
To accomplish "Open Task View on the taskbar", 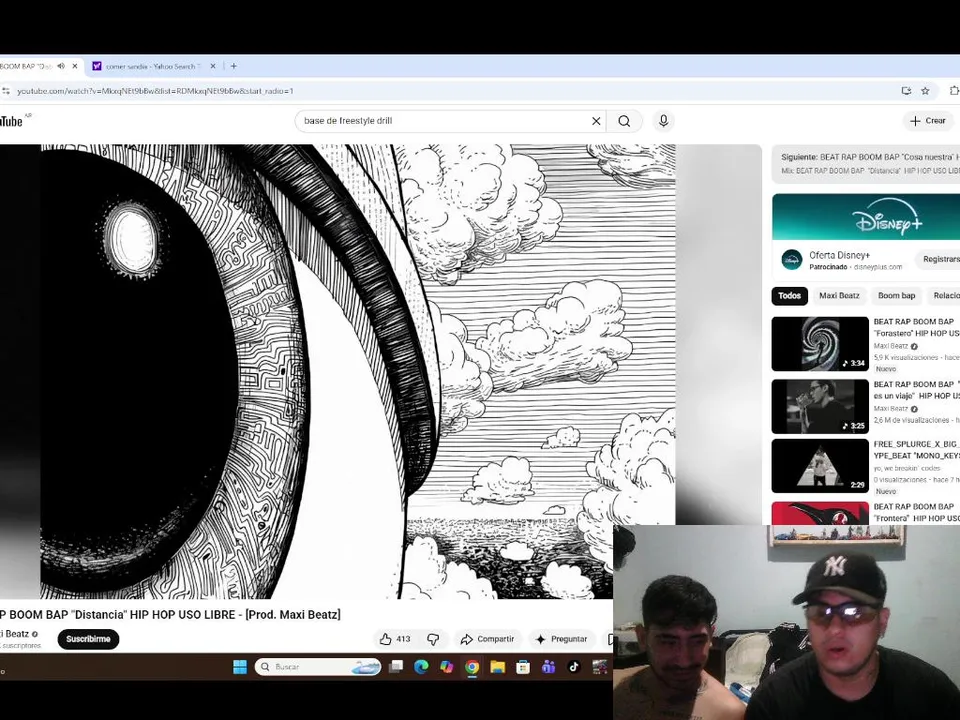I will (396, 667).
